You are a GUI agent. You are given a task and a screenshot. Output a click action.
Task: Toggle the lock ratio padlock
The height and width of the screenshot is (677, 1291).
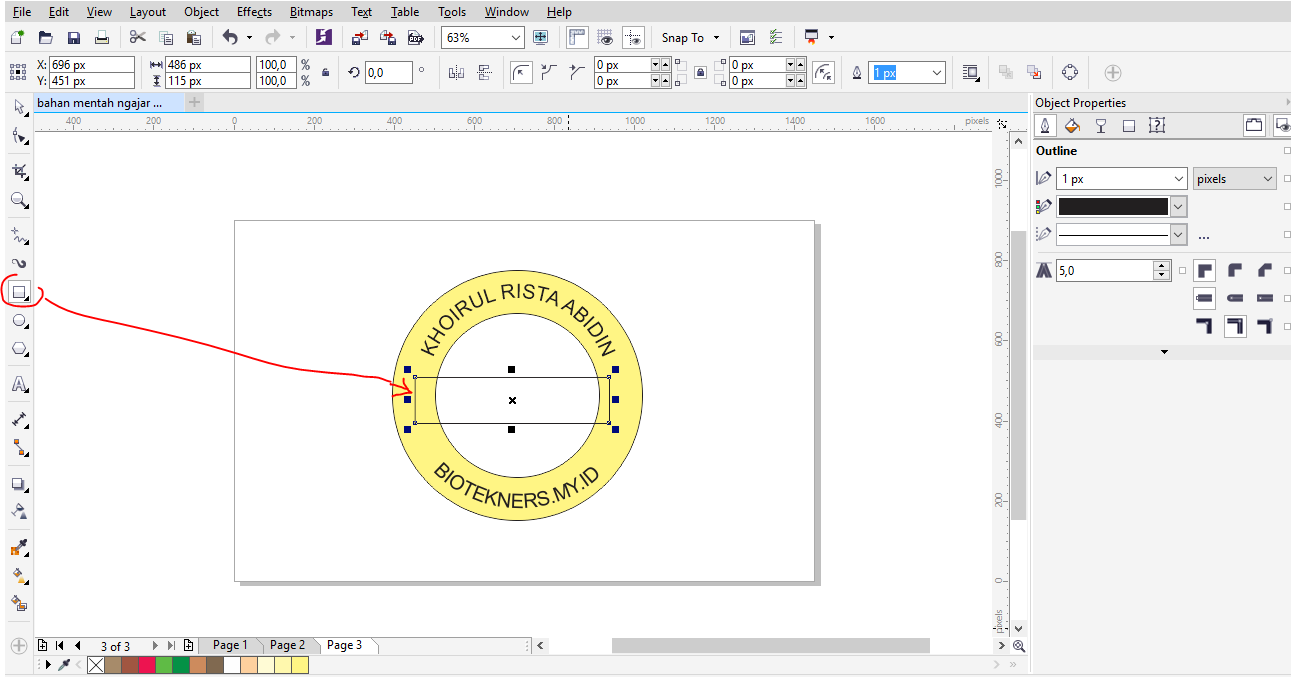click(x=325, y=72)
